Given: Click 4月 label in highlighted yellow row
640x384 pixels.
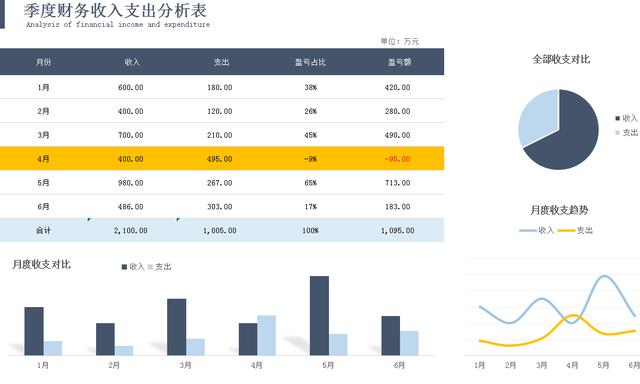Looking at the screenshot, I should pyautogui.click(x=43, y=159).
